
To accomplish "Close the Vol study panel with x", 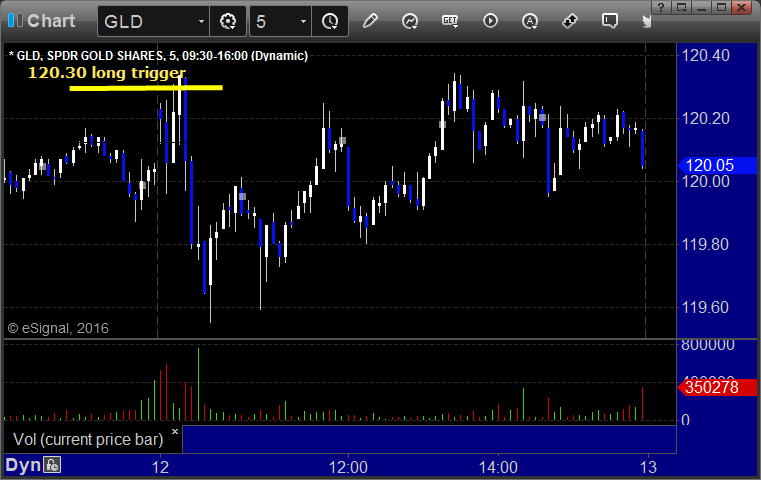I will [175, 431].
